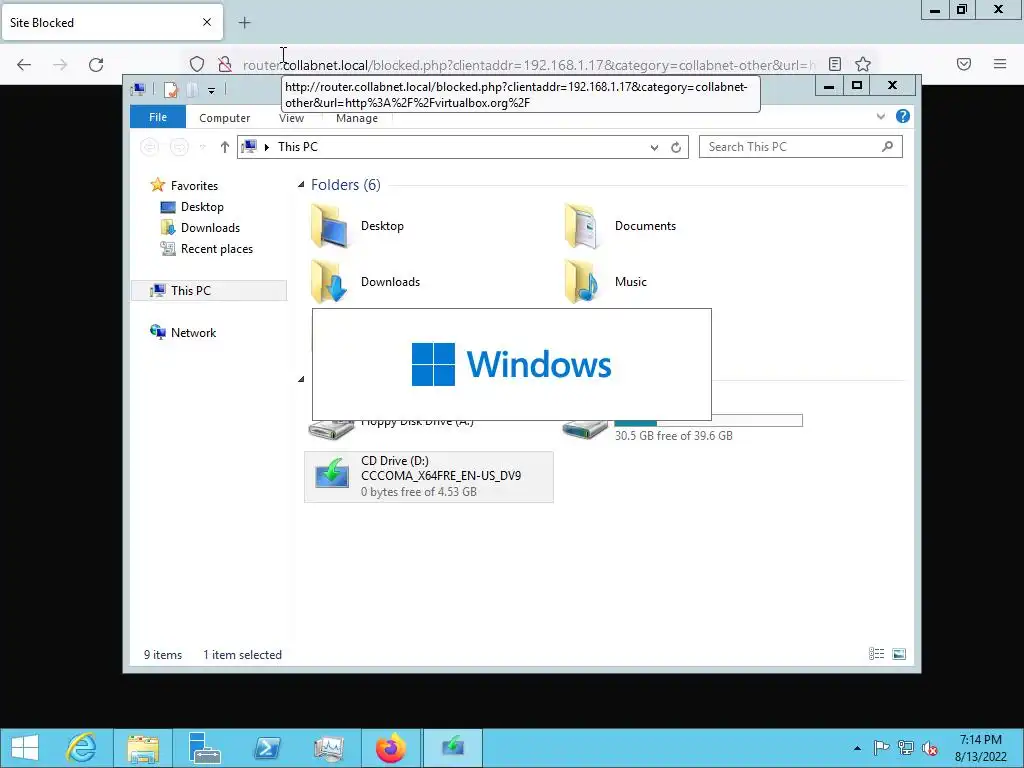Open Explorer help question mark
Viewport: 1024px width, 768px height.
coord(903,116)
